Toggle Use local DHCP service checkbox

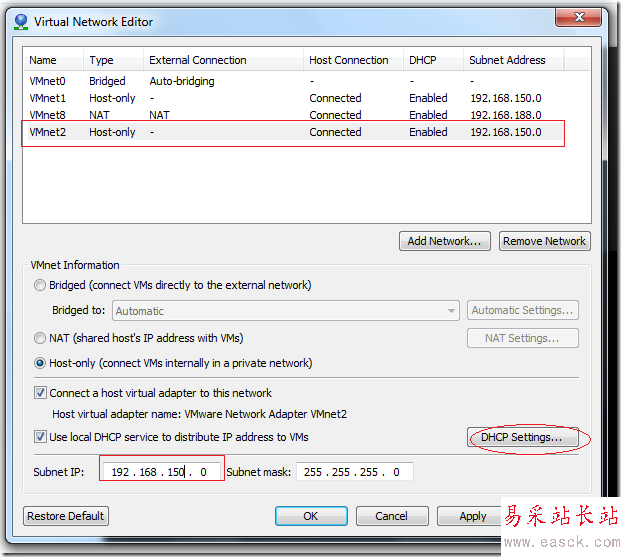click(40, 437)
